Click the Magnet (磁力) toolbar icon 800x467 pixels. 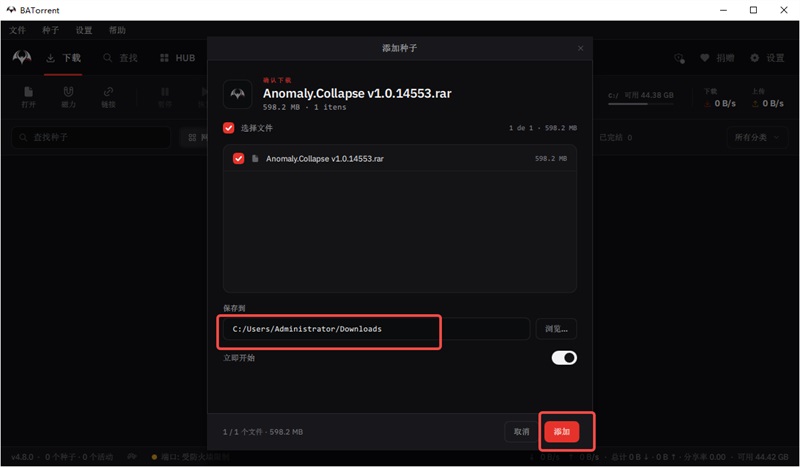(68, 92)
